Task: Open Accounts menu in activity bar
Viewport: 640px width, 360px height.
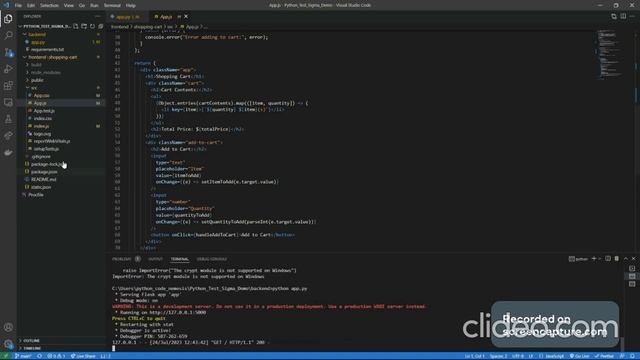Action: 8,327
